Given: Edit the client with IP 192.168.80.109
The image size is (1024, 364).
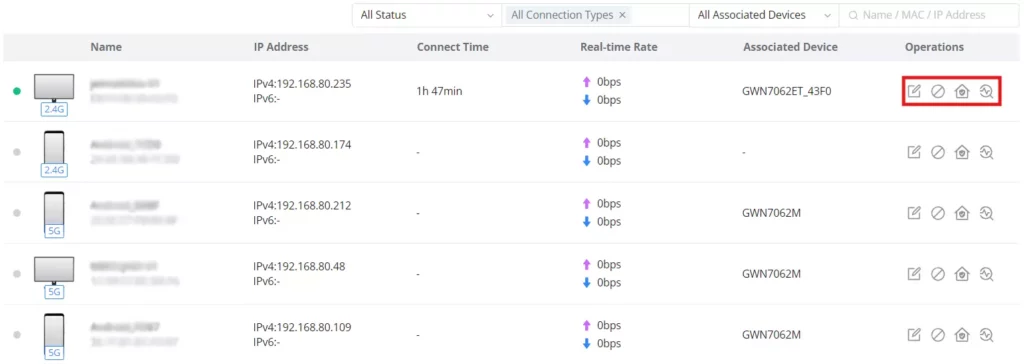Looking at the screenshot, I should click(914, 335).
